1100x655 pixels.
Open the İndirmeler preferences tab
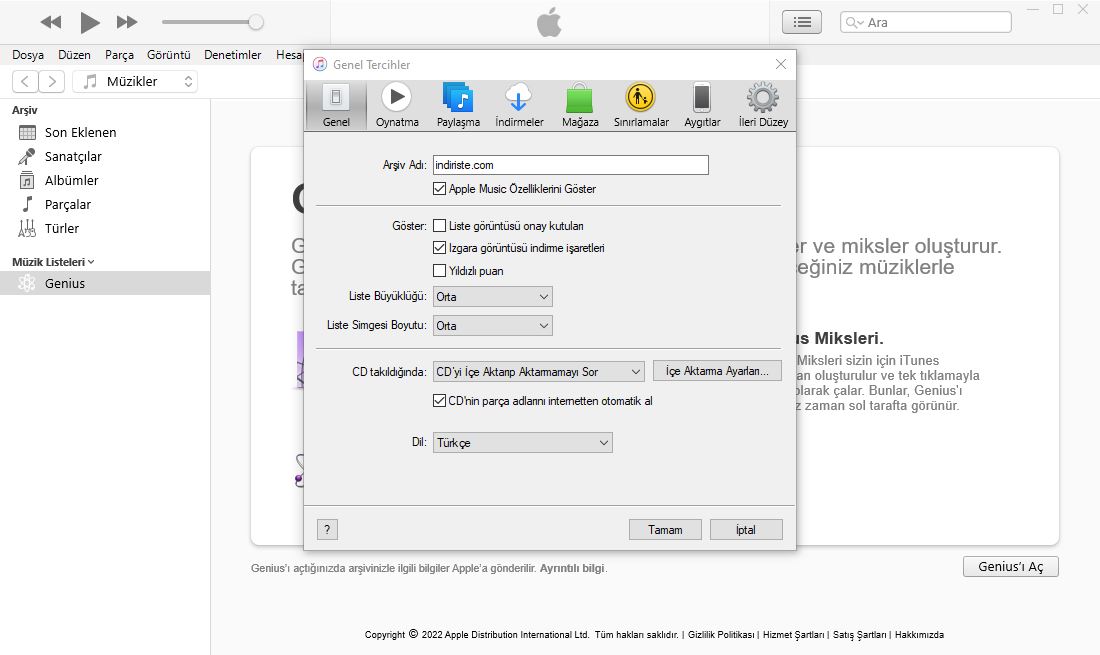pyautogui.click(x=519, y=106)
